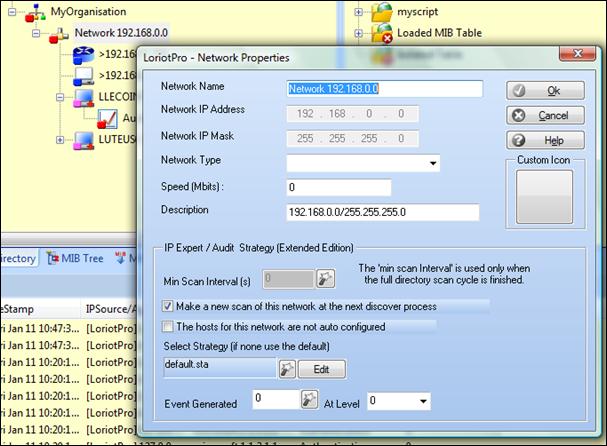This screenshot has width=607, height=446.
Task: Click the default.sta strategy field
Action: click(x=219, y=367)
